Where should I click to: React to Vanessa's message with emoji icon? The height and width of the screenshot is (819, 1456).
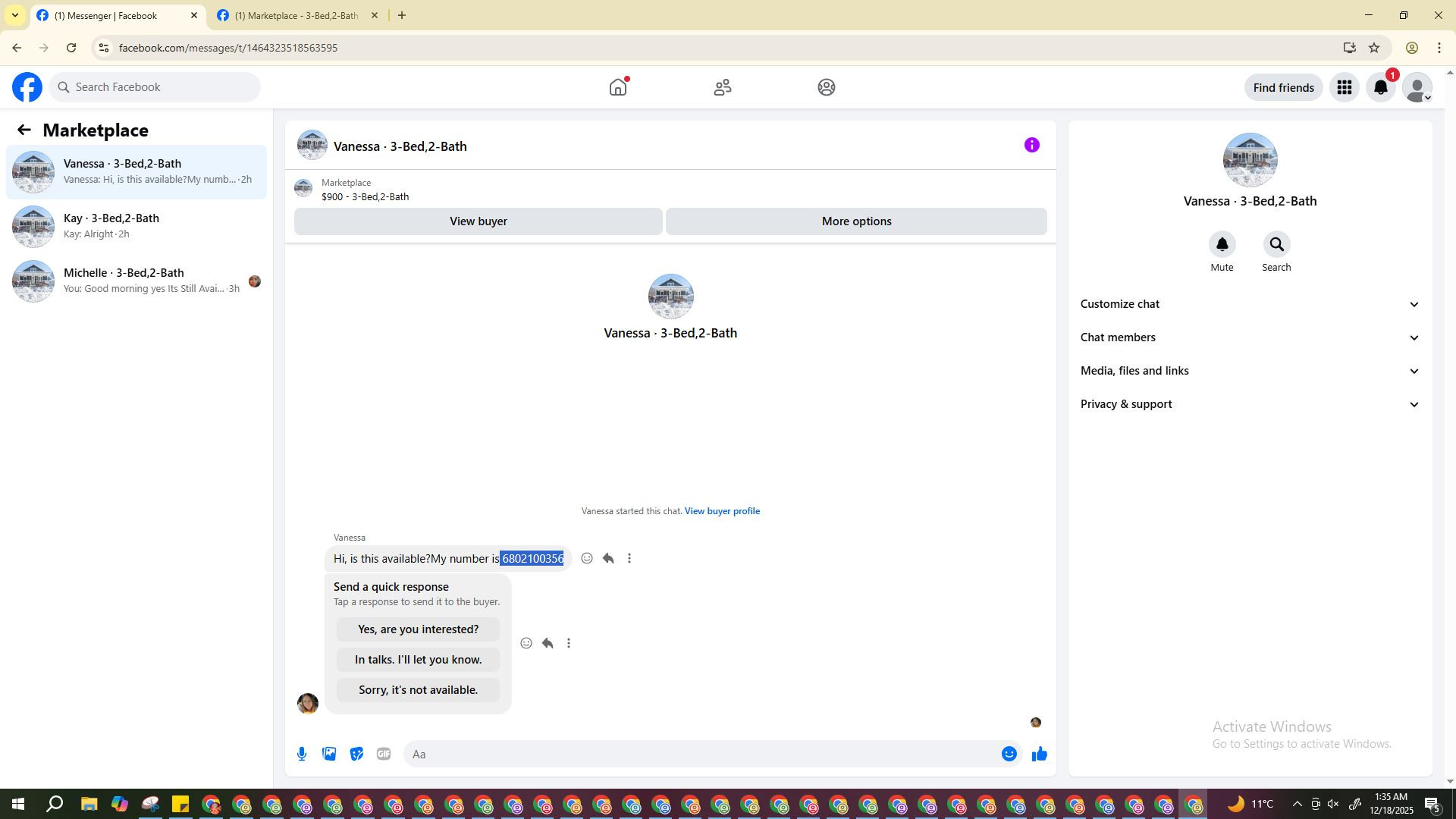point(587,559)
